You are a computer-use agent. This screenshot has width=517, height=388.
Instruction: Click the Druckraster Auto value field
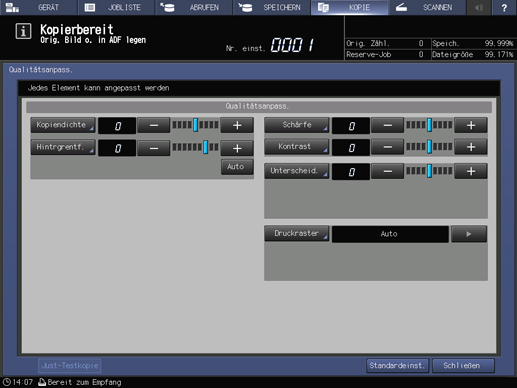(390, 234)
